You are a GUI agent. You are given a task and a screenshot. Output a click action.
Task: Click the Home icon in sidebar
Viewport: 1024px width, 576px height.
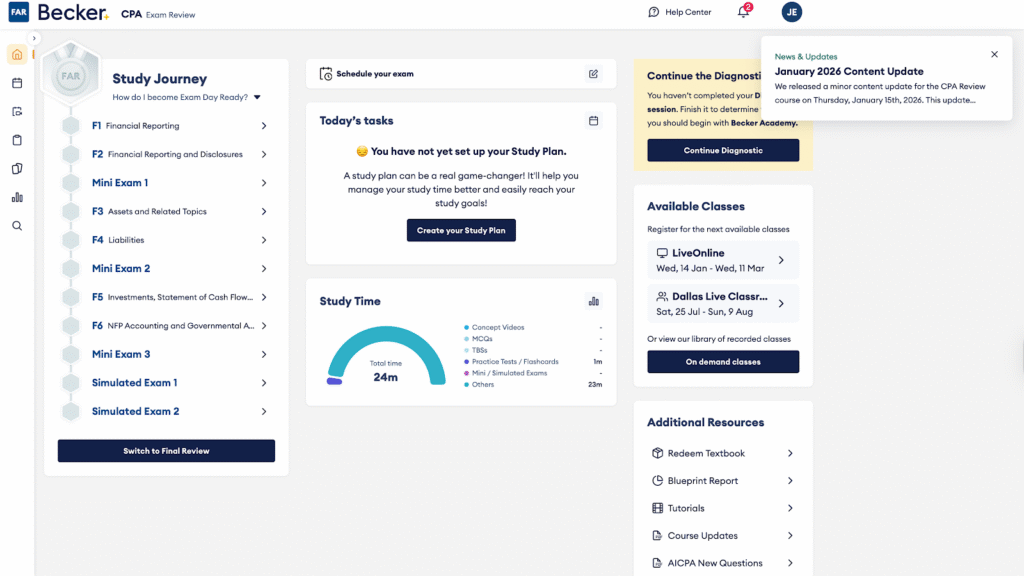17,54
